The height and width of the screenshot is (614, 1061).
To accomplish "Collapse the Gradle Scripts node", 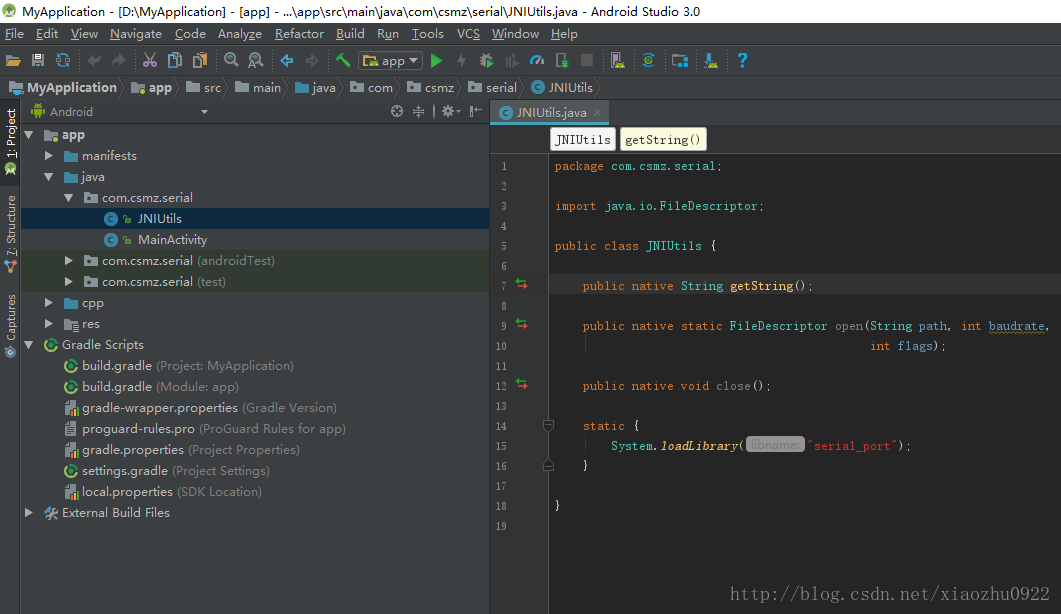I will 29,345.
